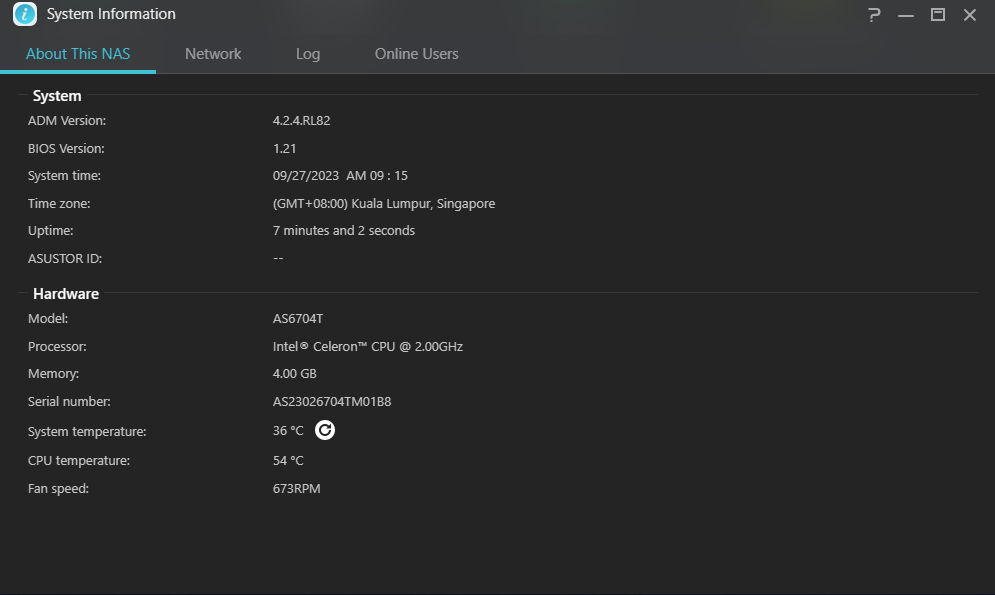
Task: Click the Intel Celeron processor text
Action: pyautogui.click(x=368, y=346)
